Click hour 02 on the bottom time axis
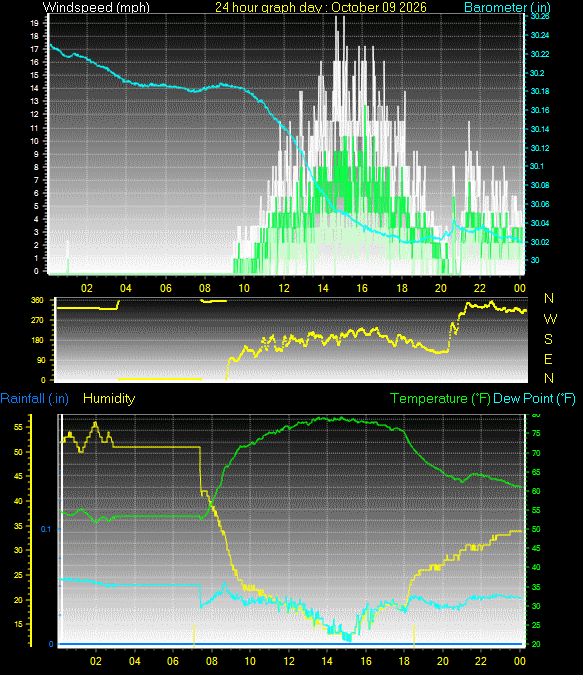 96,661
